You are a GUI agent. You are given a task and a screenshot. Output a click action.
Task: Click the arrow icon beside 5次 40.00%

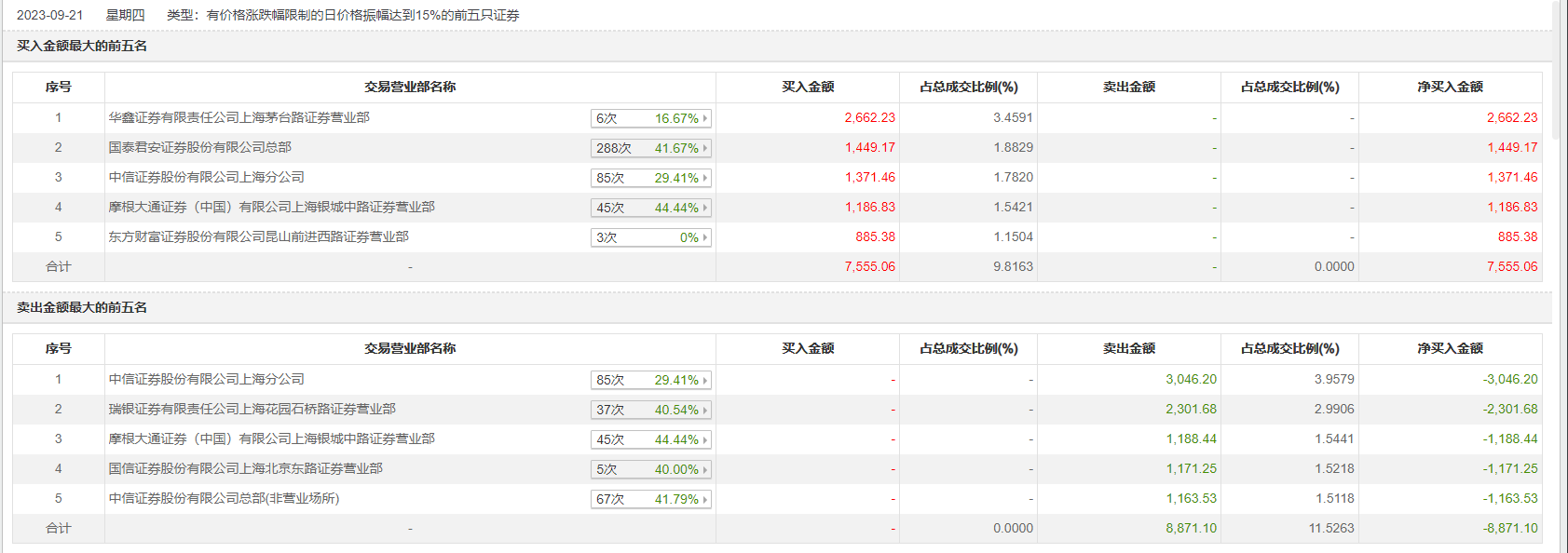[x=705, y=469]
